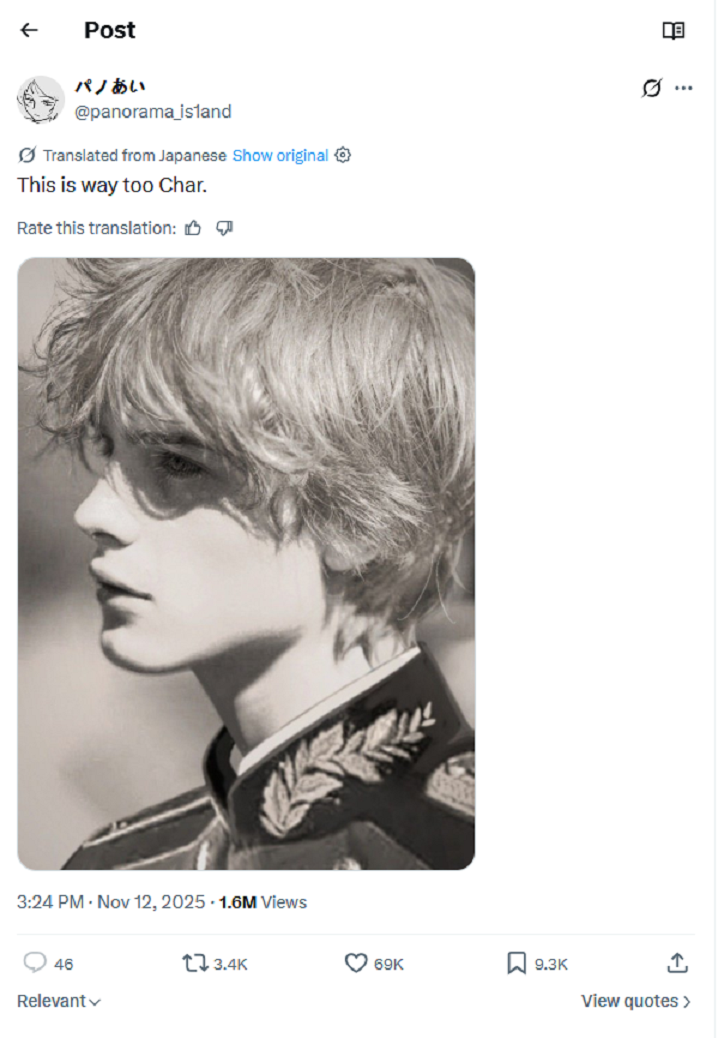Bookmark this post
This screenshot has width=718, height=1038.
coord(516,963)
